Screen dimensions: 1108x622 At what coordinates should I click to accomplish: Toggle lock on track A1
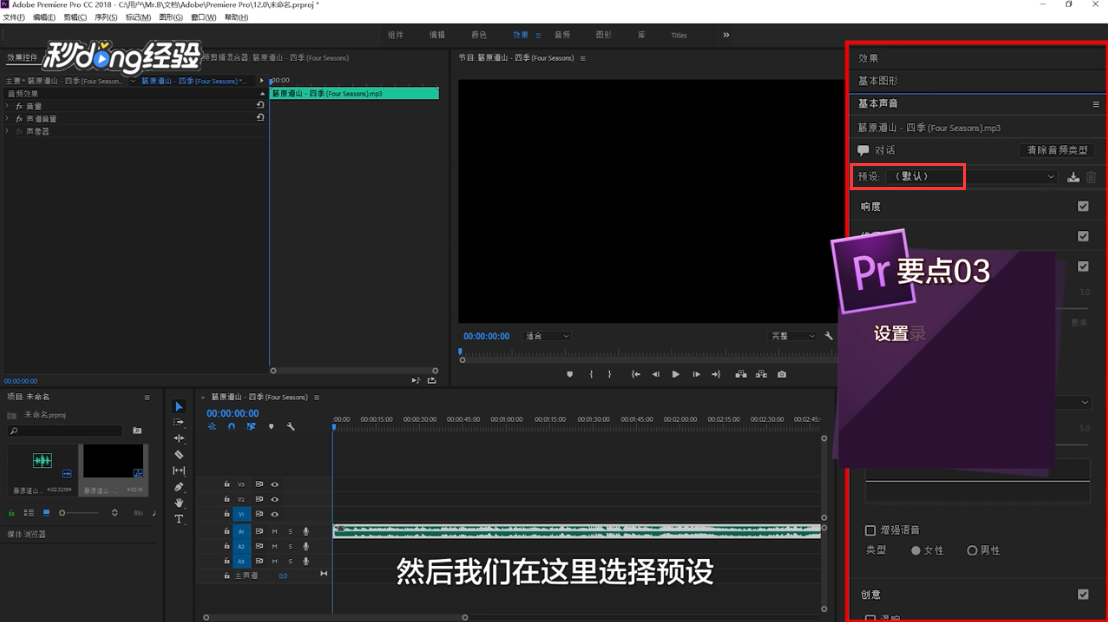(x=227, y=532)
